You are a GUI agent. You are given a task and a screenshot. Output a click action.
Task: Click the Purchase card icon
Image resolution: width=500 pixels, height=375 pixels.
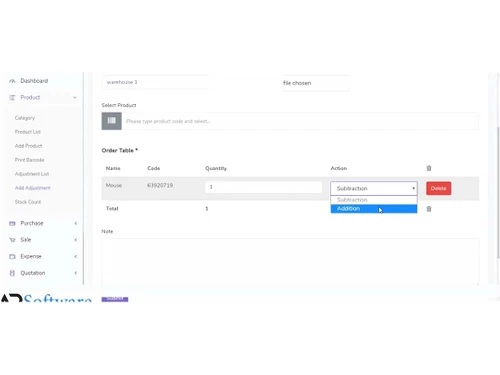pos(12,223)
